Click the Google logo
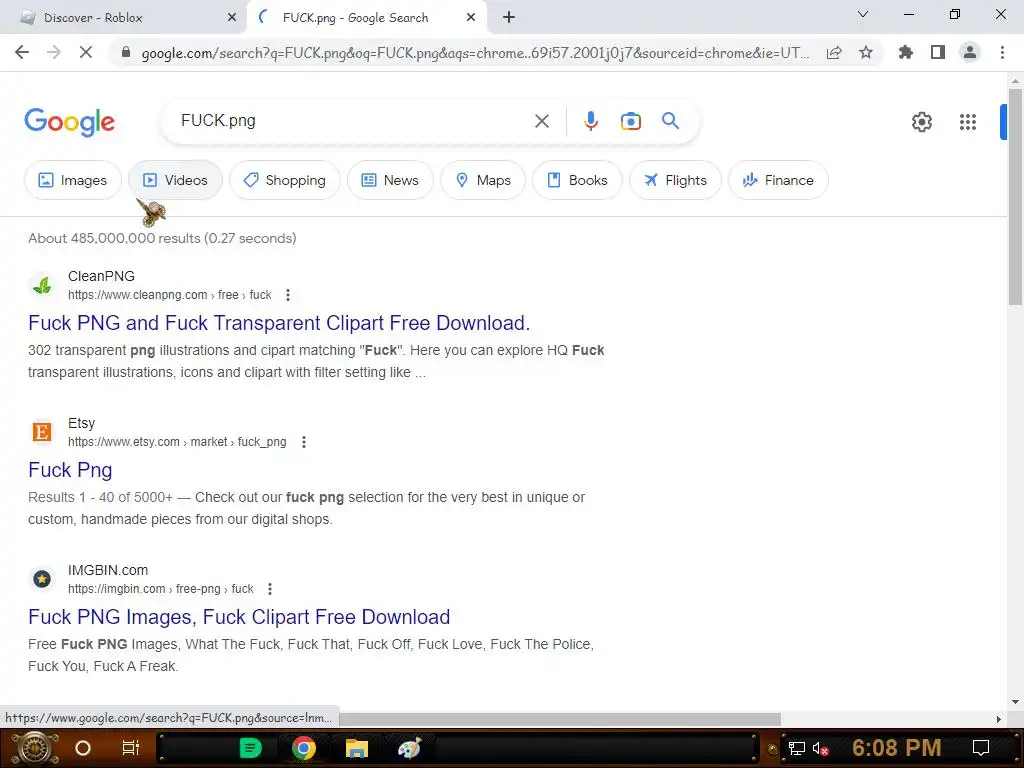Image resolution: width=1024 pixels, height=768 pixels. pos(69,122)
